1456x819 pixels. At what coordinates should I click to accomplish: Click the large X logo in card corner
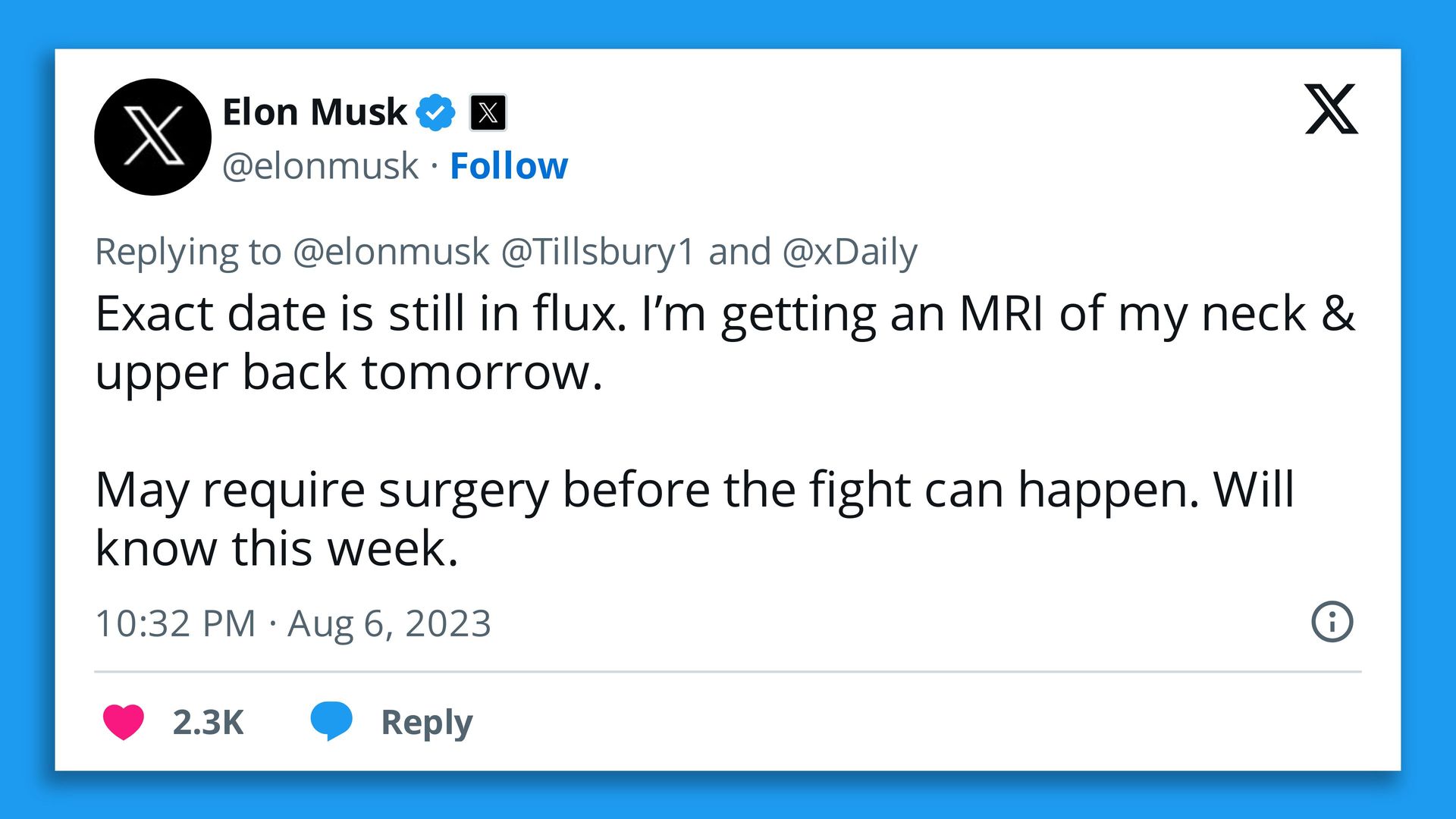(x=1331, y=109)
